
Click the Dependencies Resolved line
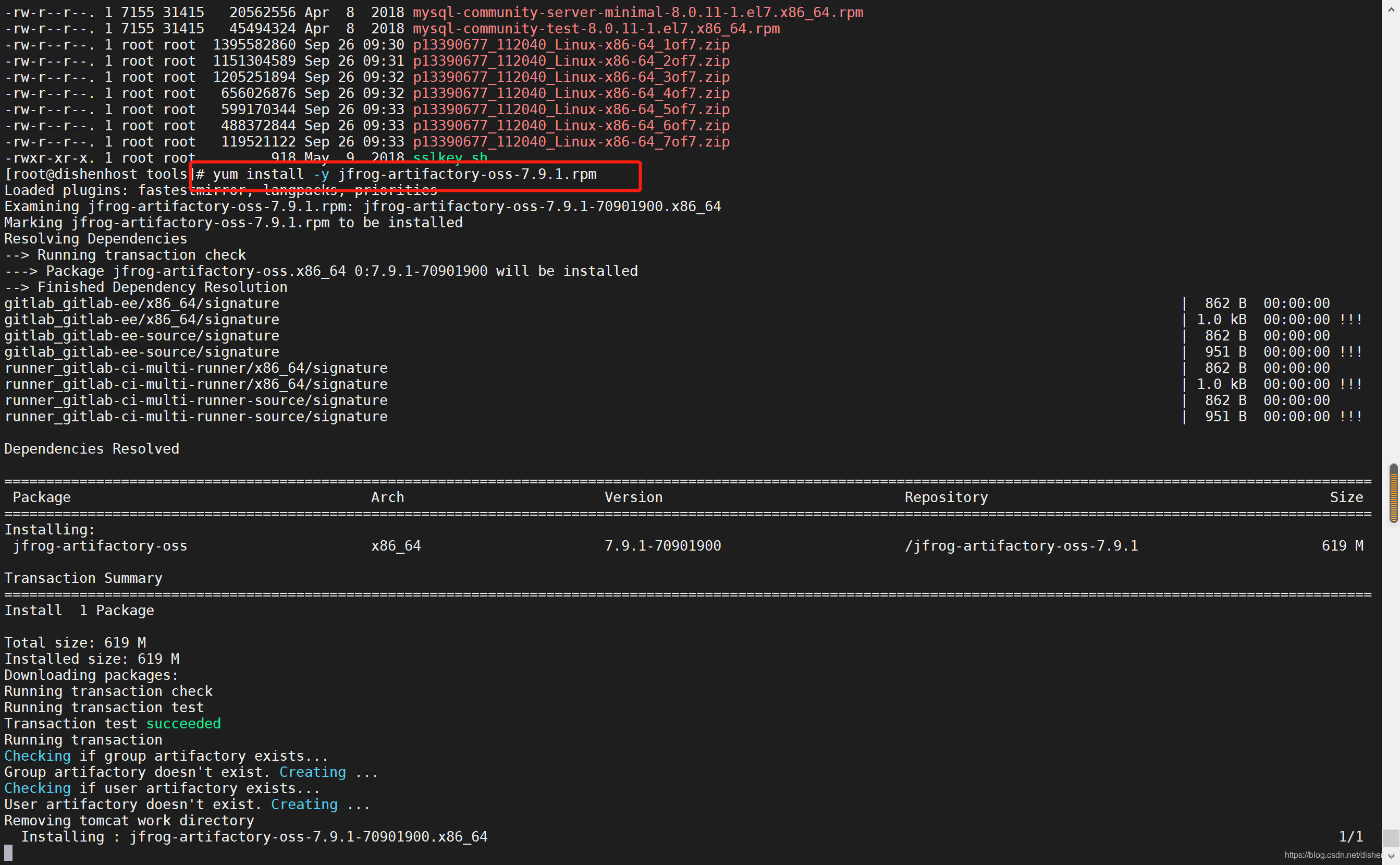click(x=92, y=449)
